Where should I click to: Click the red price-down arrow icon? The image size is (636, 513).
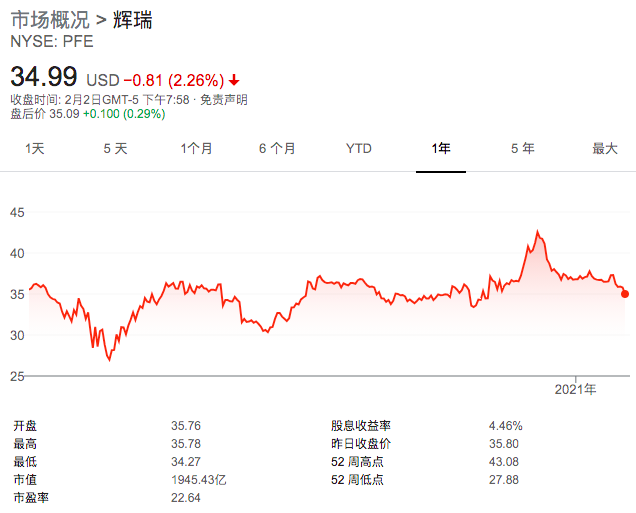click(234, 81)
